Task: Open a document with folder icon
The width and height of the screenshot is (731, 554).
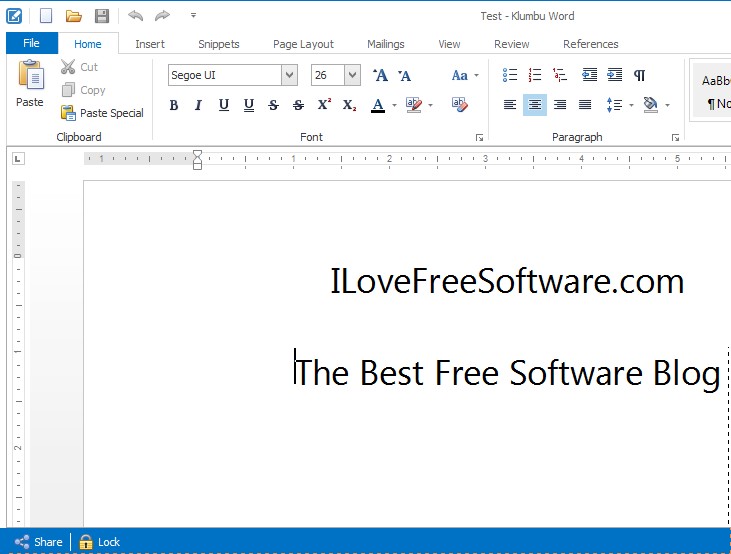Action: [74, 16]
